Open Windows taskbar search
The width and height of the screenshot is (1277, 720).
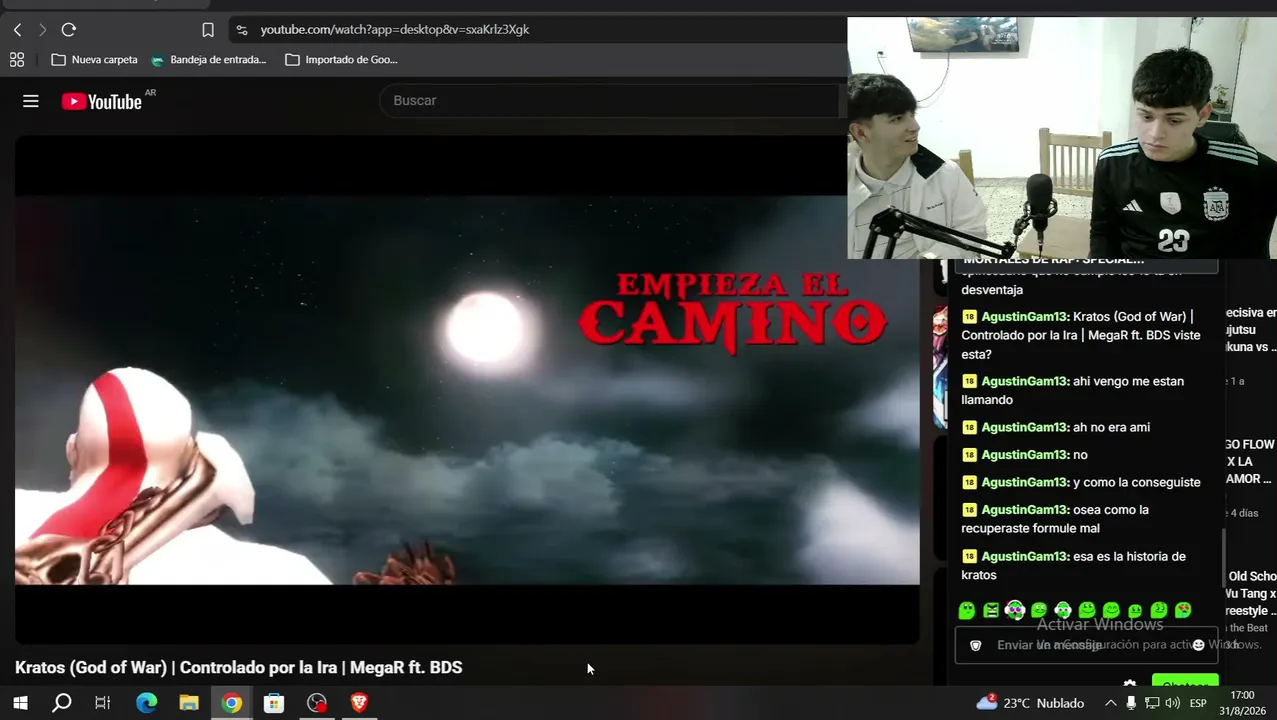pos(61,703)
